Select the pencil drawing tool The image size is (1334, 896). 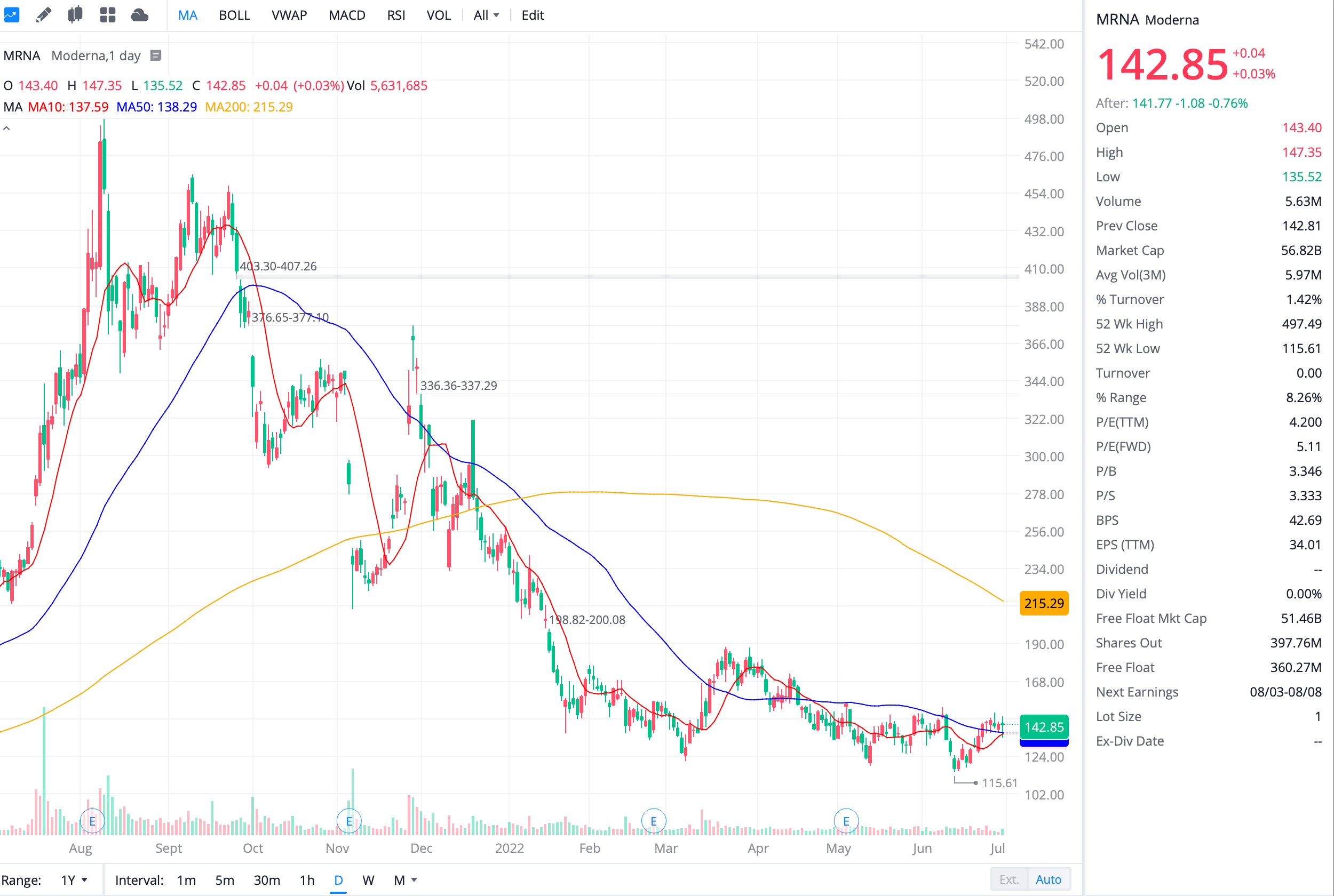[43, 15]
